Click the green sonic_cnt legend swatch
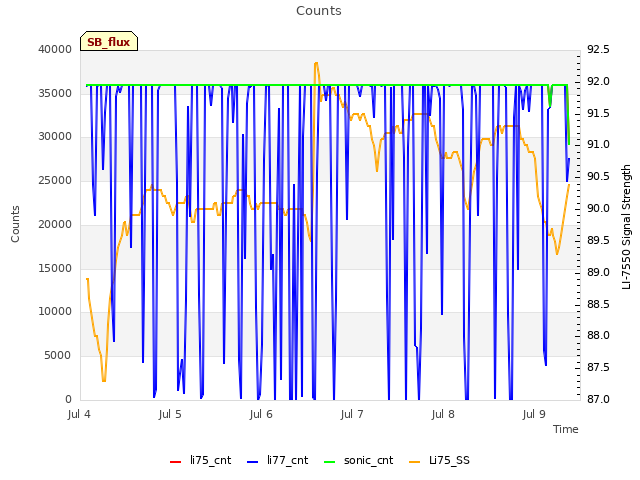640x480 pixels. (329, 462)
